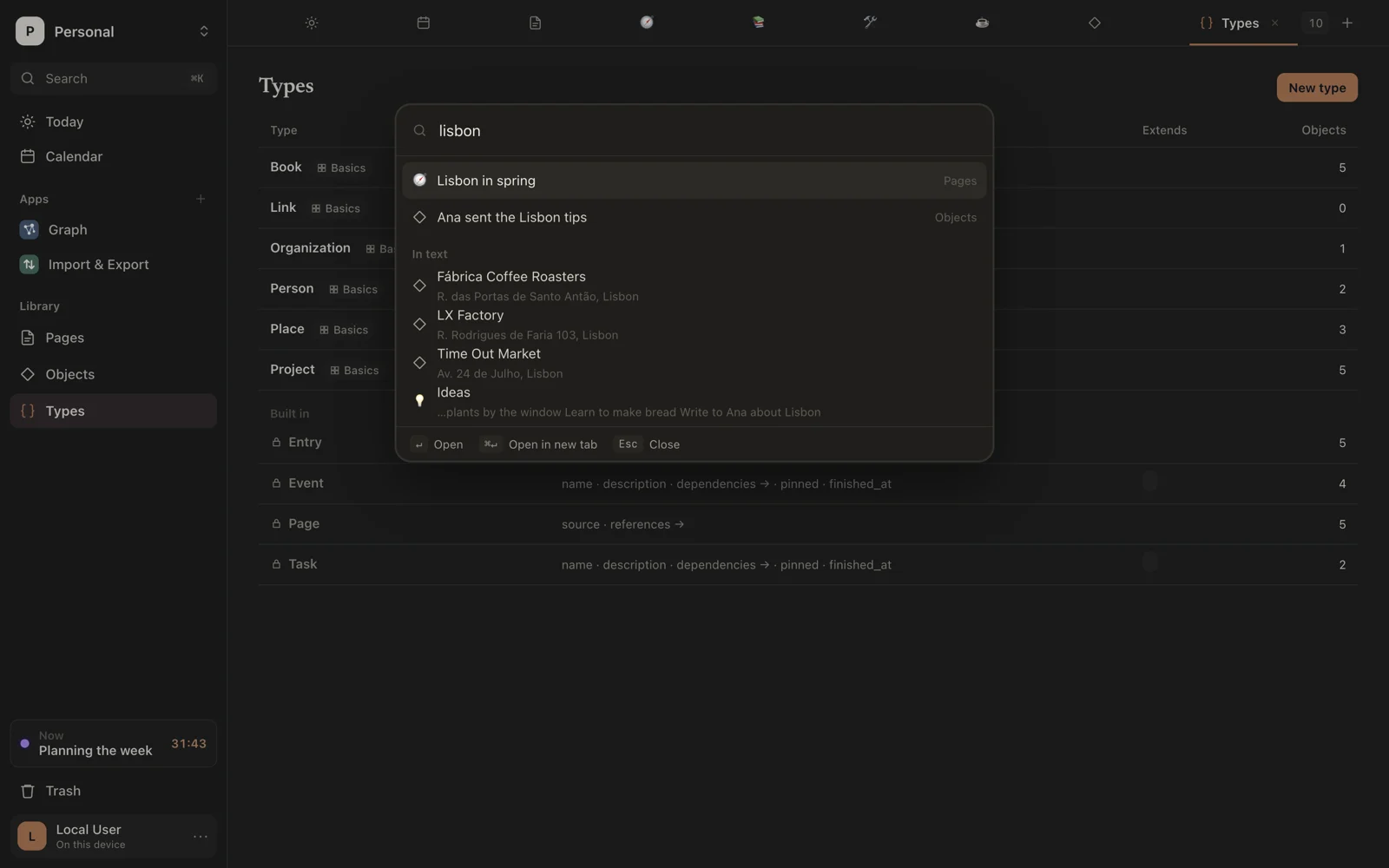
Task: Click the Local User avatar
Action: [x=32, y=837]
